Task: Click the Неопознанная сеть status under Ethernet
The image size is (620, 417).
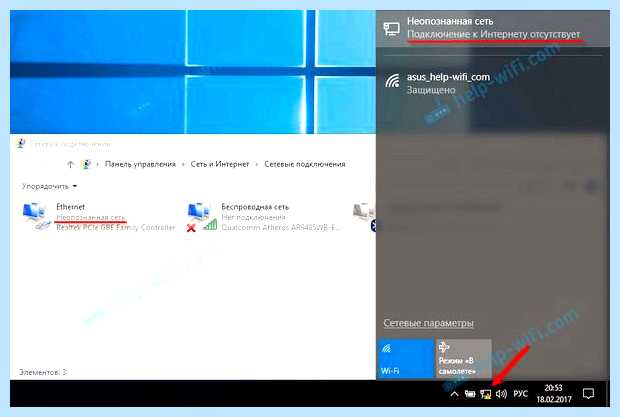Action: (91, 217)
